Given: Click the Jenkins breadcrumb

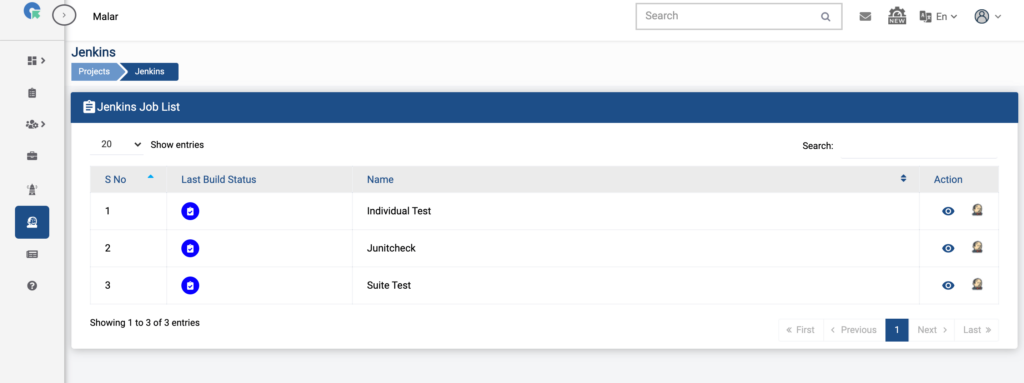Looking at the screenshot, I should pyautogui.click(x=150, y=72).
